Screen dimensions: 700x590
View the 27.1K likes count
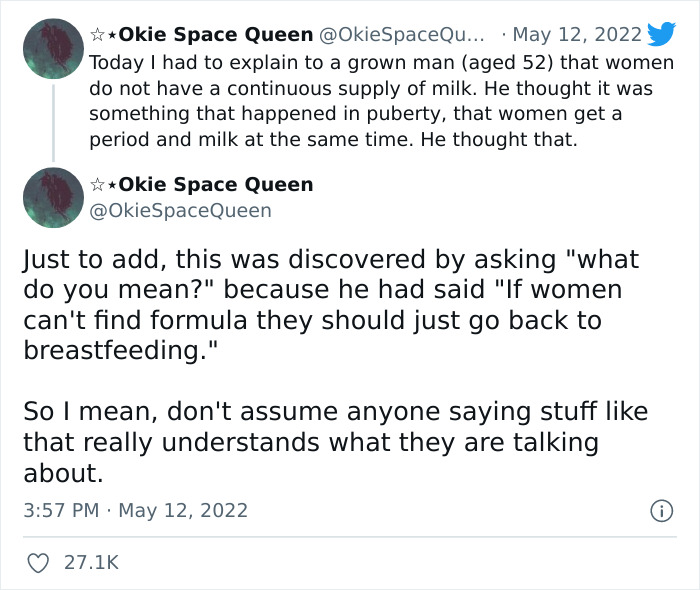click(91, 562)
